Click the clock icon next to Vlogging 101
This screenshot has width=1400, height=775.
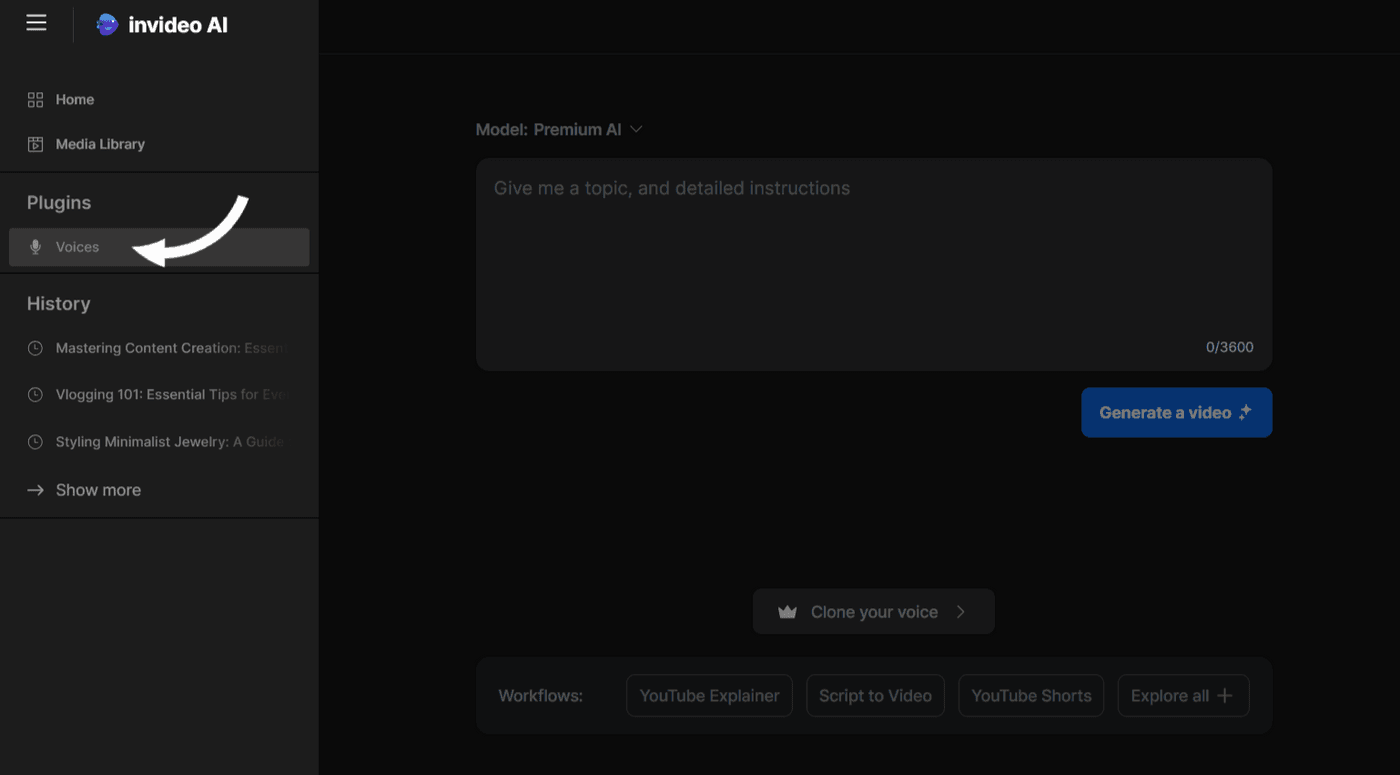click(x=34, y=394)
